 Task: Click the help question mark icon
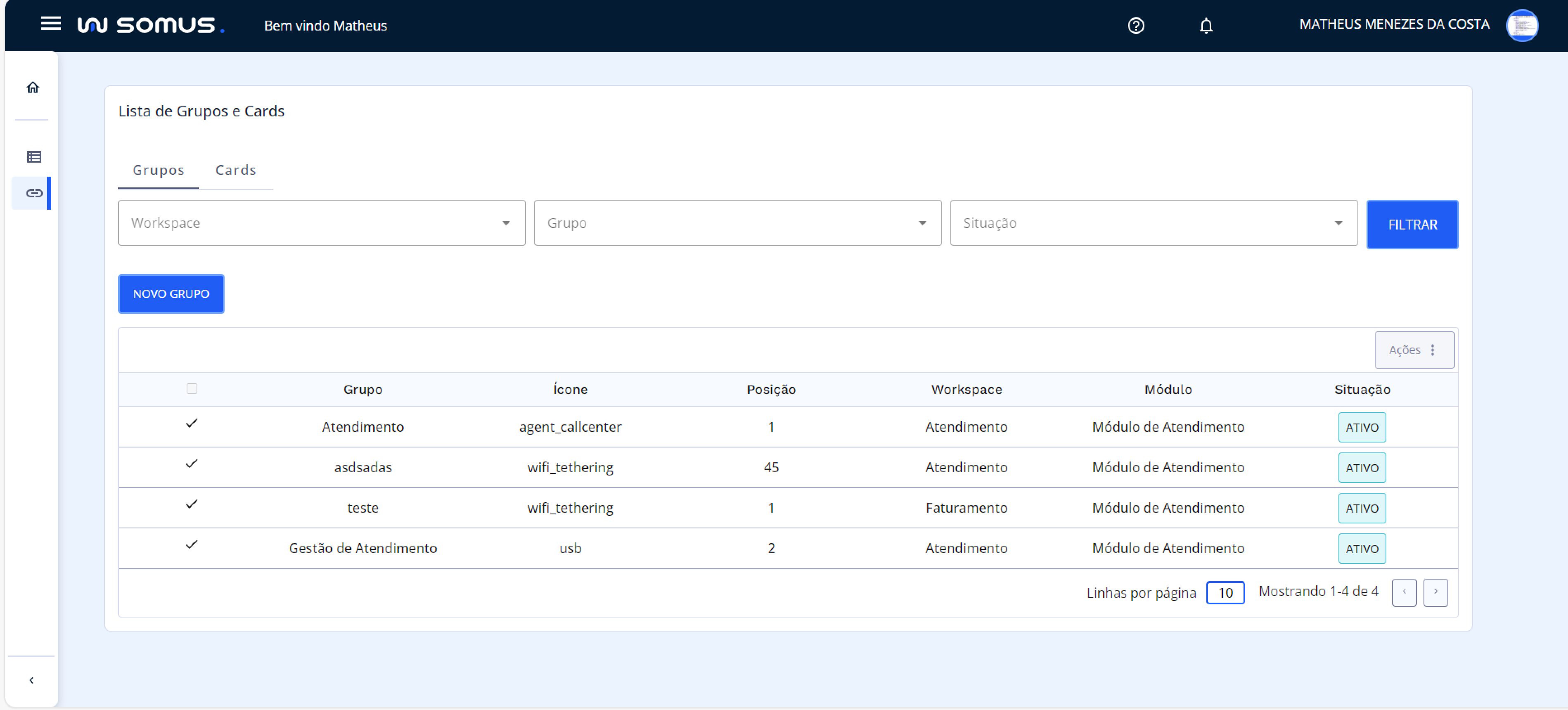1135,26
